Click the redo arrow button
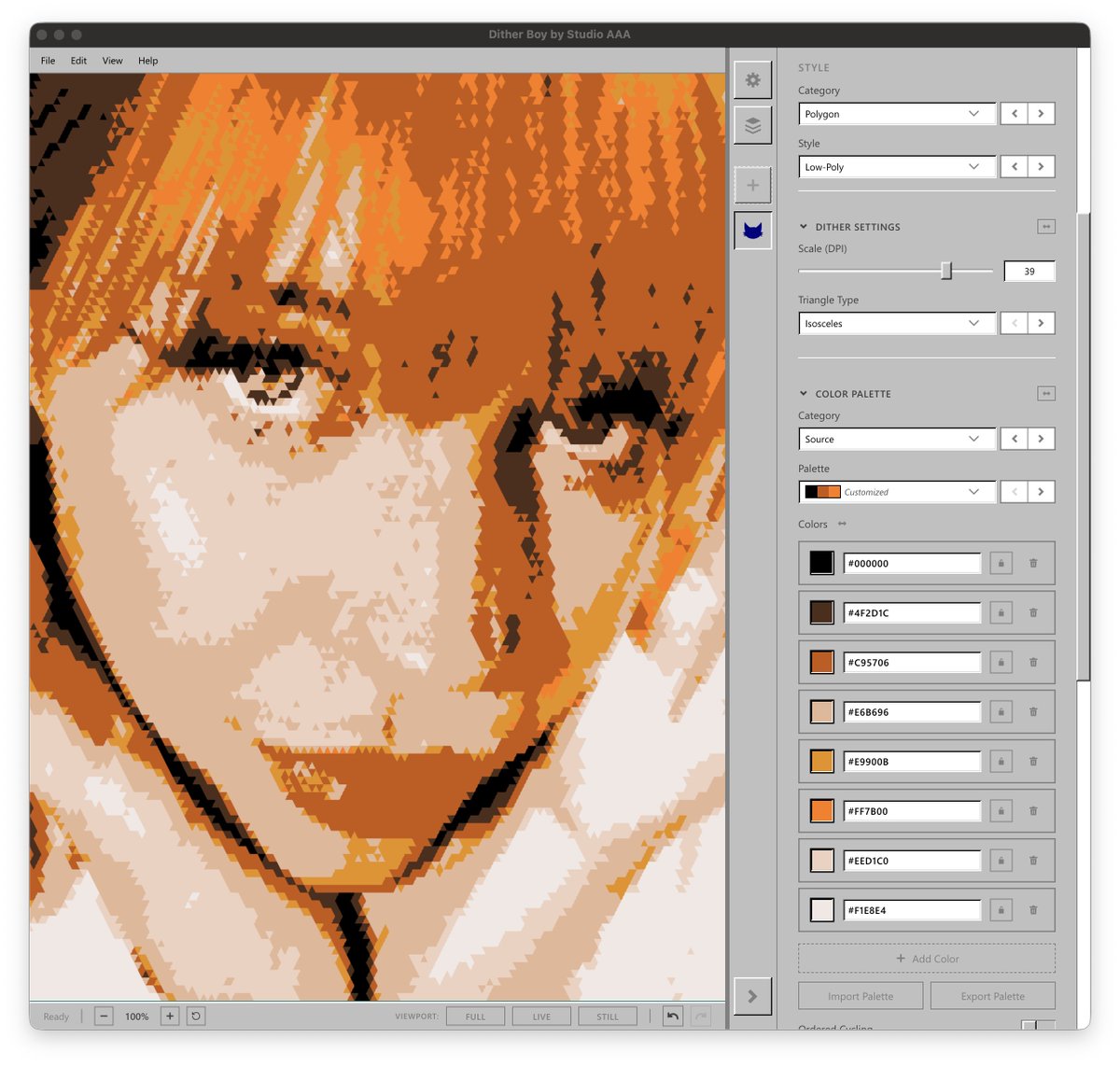Image resolution: width=1120 pixels, height=1066 pixels. coord(701,1016)
